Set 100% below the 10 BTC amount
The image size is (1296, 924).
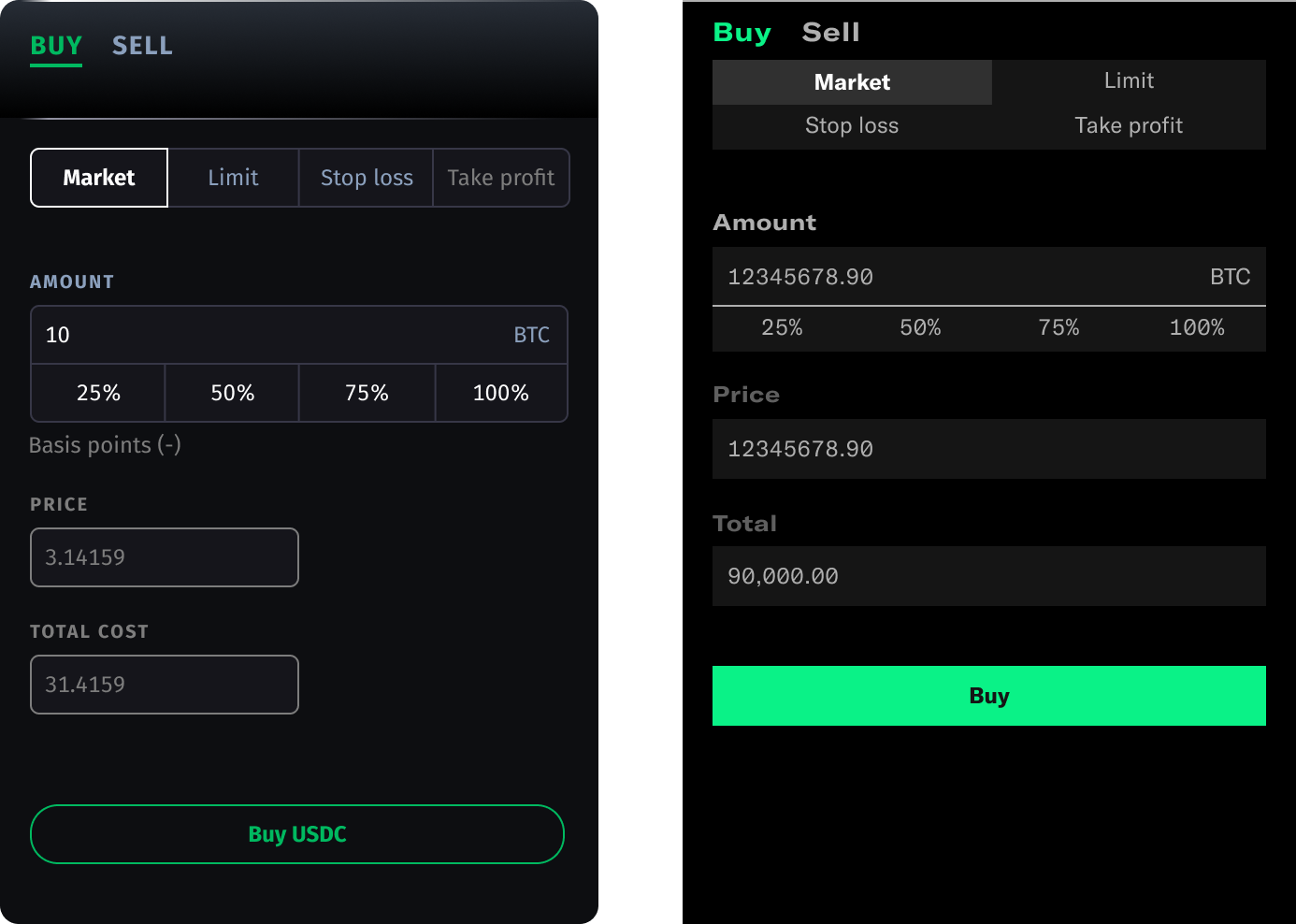(x=500, y=393)
